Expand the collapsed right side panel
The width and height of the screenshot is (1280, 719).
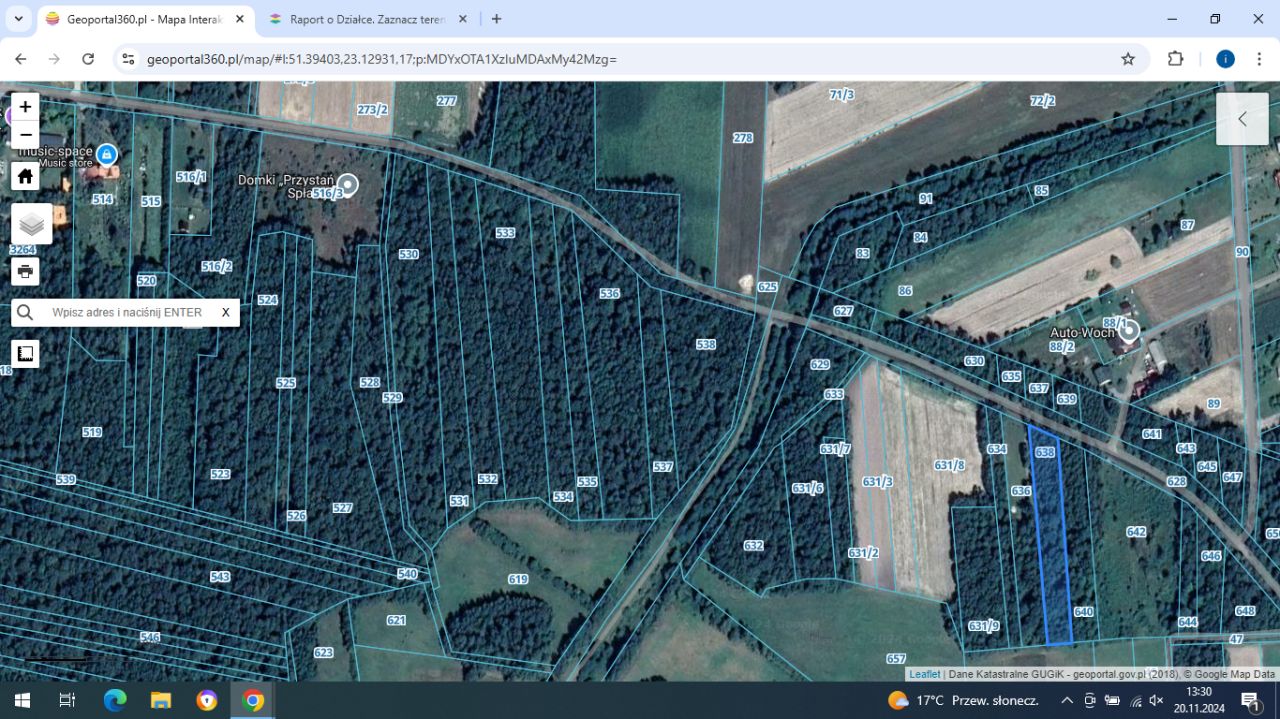point(1242,119)
